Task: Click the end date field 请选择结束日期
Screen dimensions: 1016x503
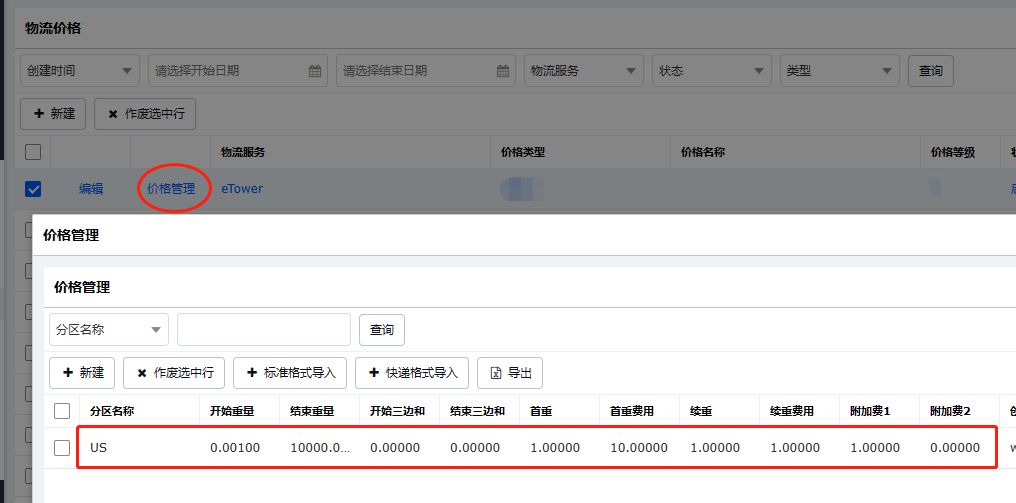Action: [426, 71]
